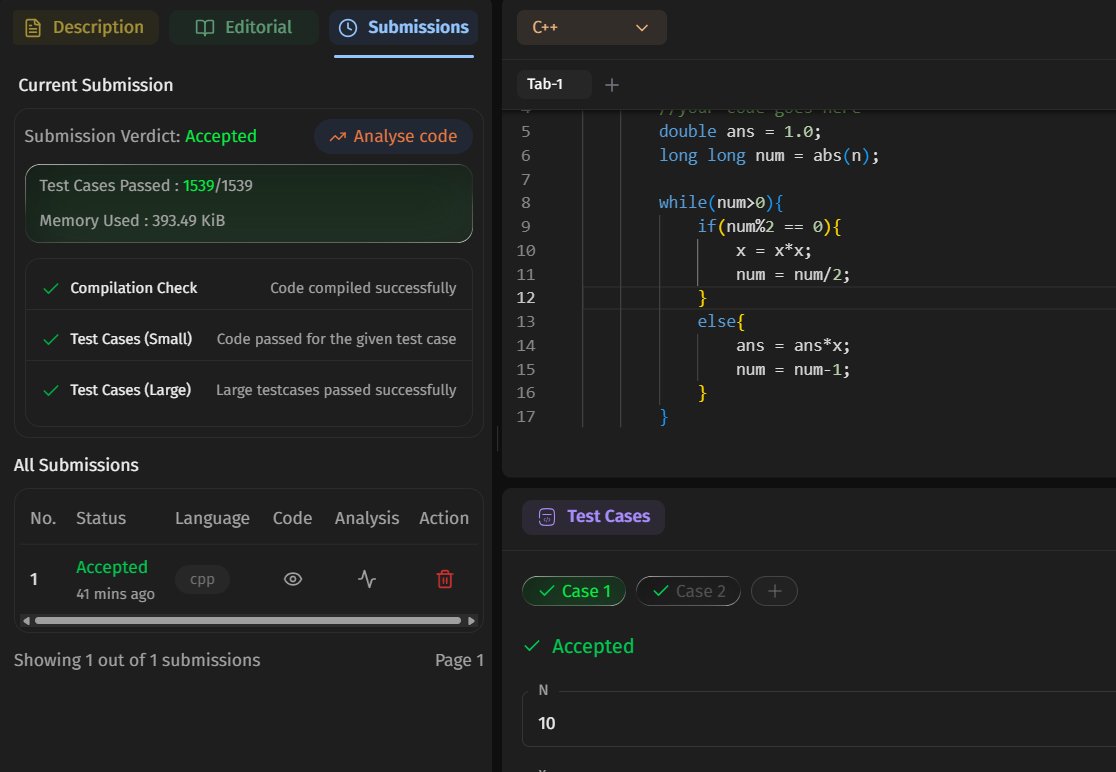Viewport: 1116px width, 772px height.
Task: Click the Submission Verdict Accepted text
Action: [x=140, y=136]
